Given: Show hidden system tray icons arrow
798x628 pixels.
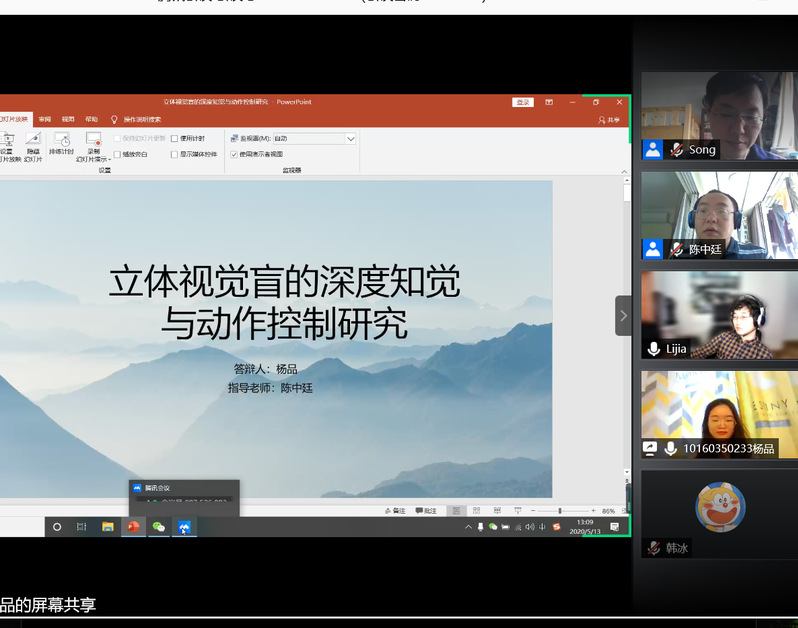Looking at the screenshot, I should [468, 526].
